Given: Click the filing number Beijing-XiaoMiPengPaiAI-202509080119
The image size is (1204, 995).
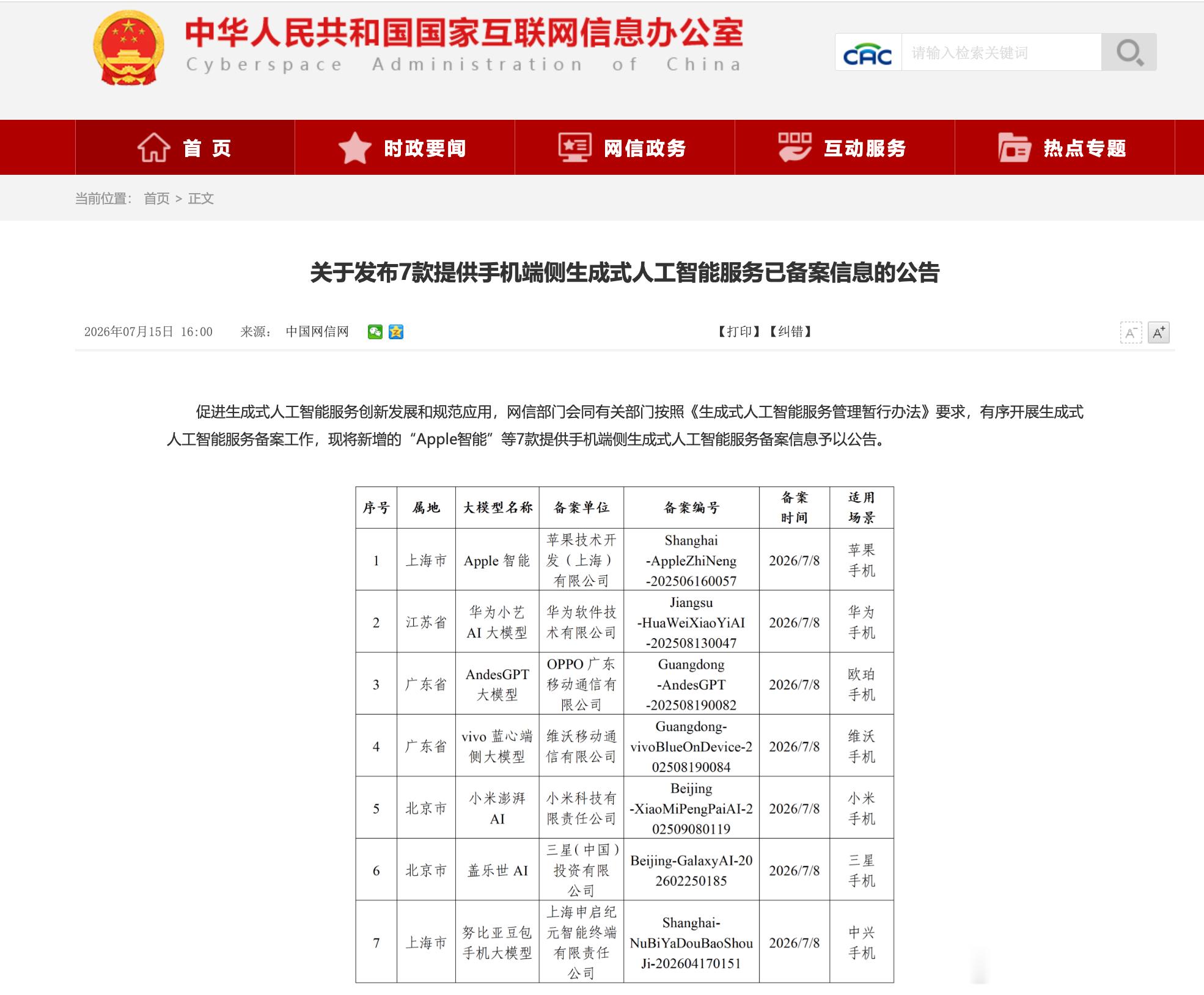Looking at the screenshot, I should [691, 809].
